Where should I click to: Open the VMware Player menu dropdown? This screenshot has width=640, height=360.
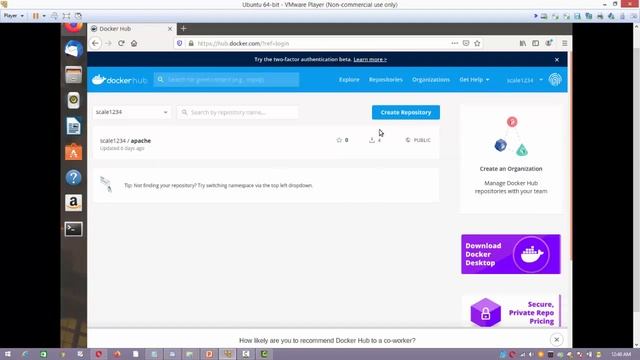13,16
